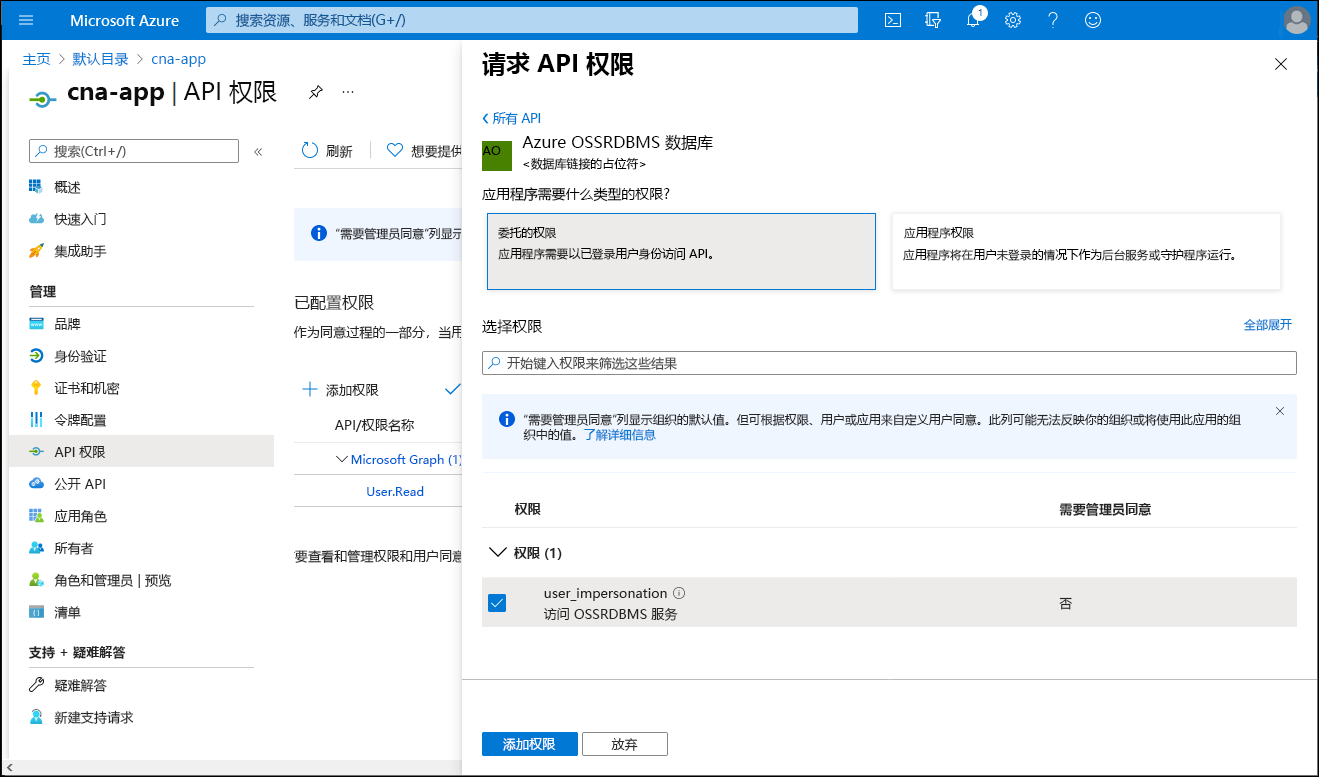Go back to 所有 API
Viewport: 1319px width, 777px height.
511,118
